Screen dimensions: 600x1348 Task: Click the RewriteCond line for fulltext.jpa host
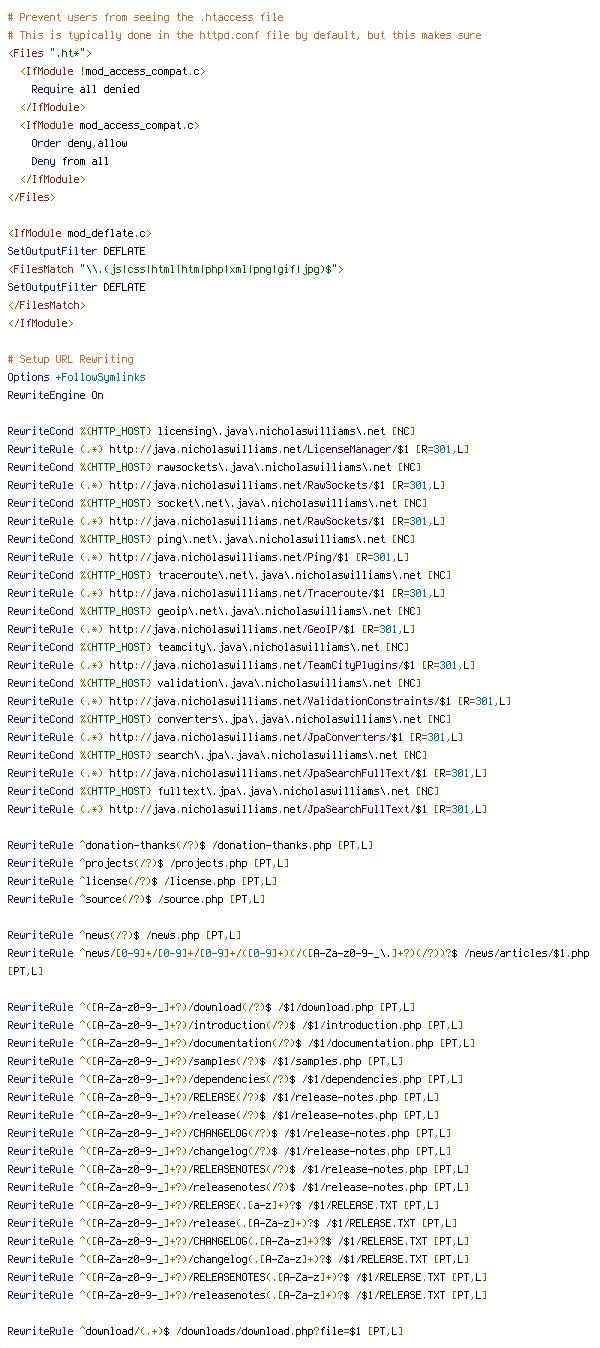(x=223, y=791)
